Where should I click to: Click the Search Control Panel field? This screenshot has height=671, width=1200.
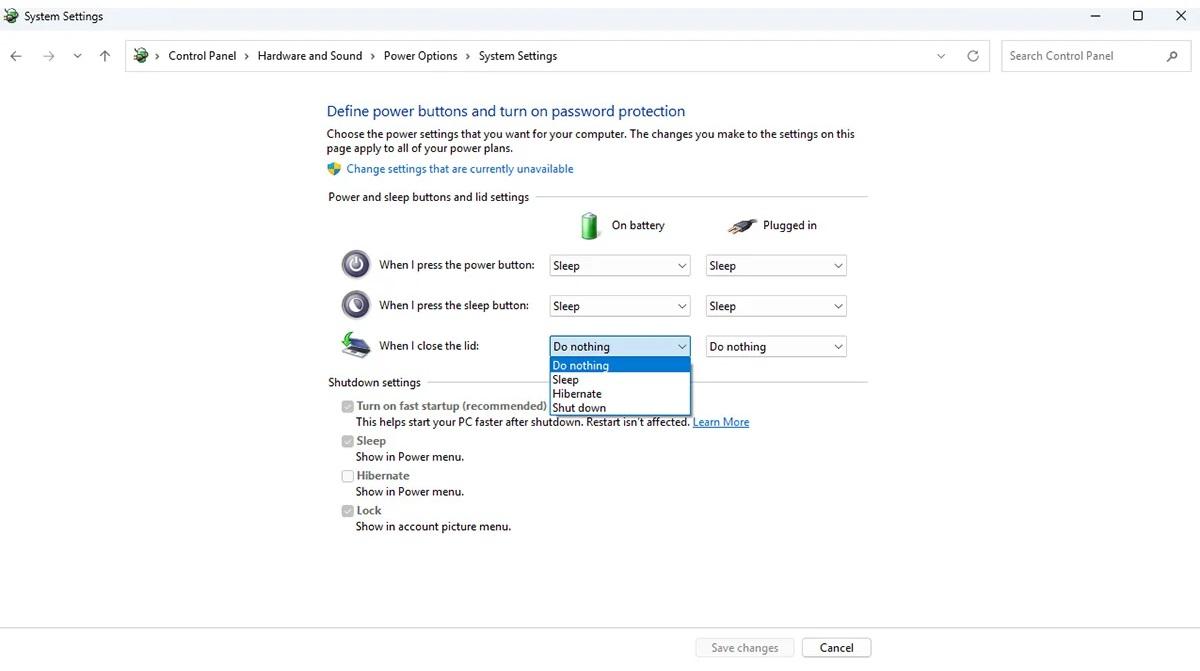[x=1082, y=56]
